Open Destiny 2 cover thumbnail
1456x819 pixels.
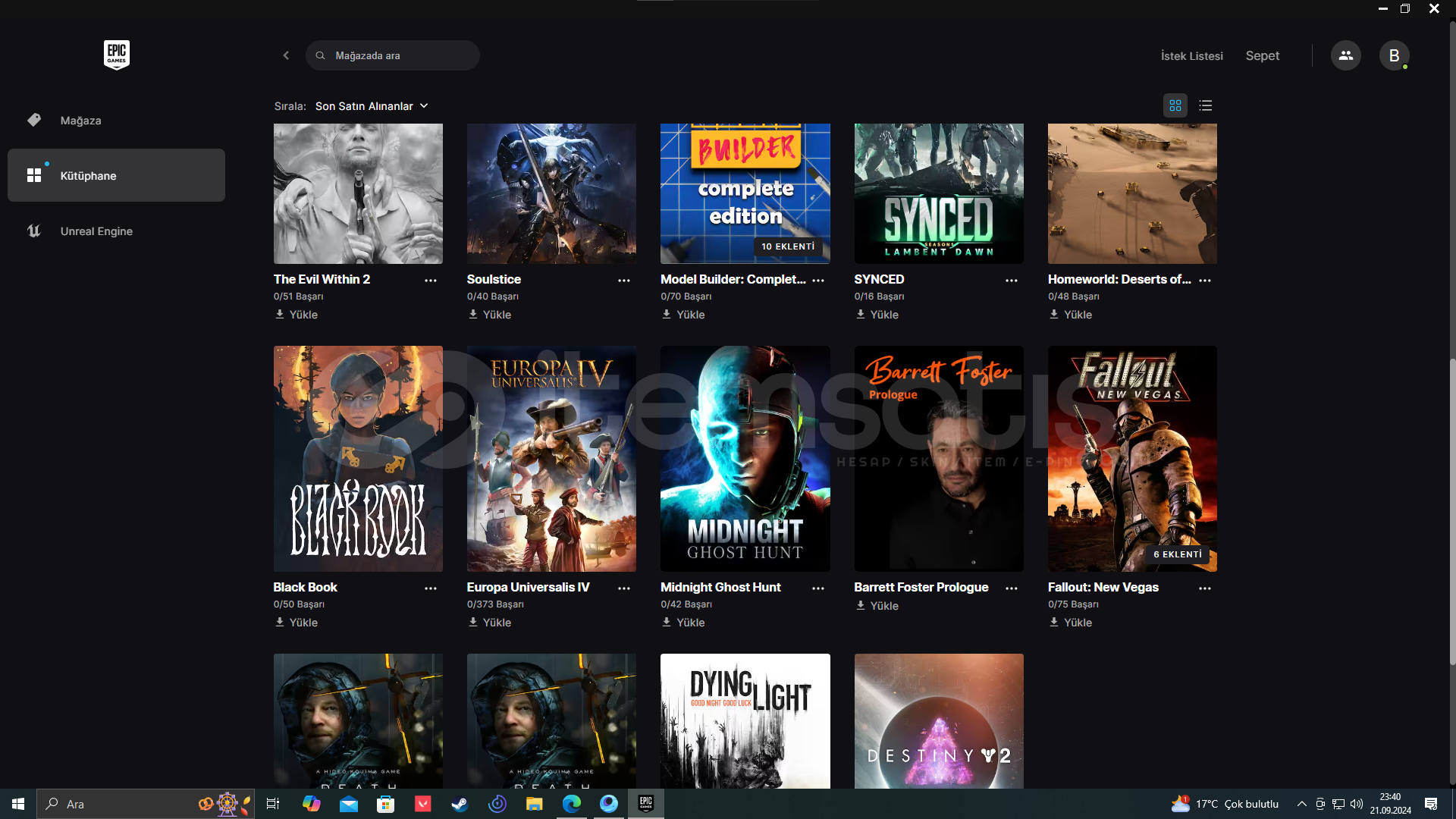pyautogui.click(x=939, y=721)
